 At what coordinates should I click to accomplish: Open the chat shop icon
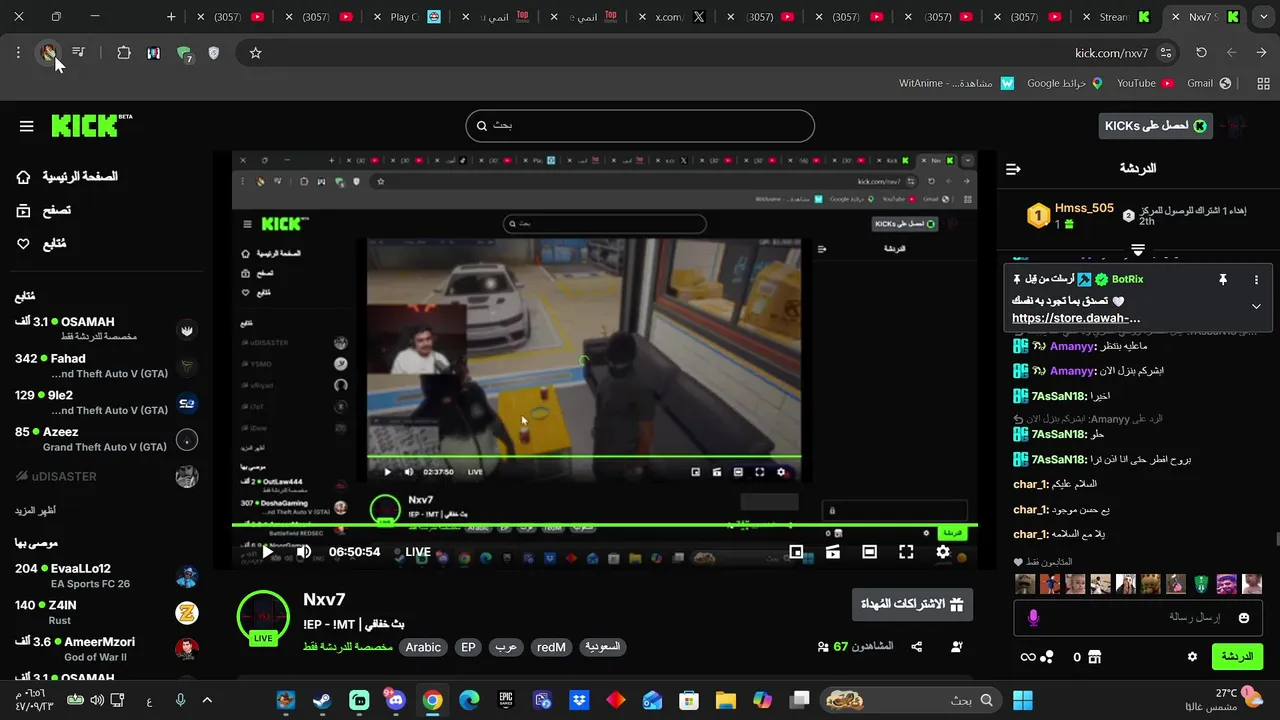pos(1094,657)
